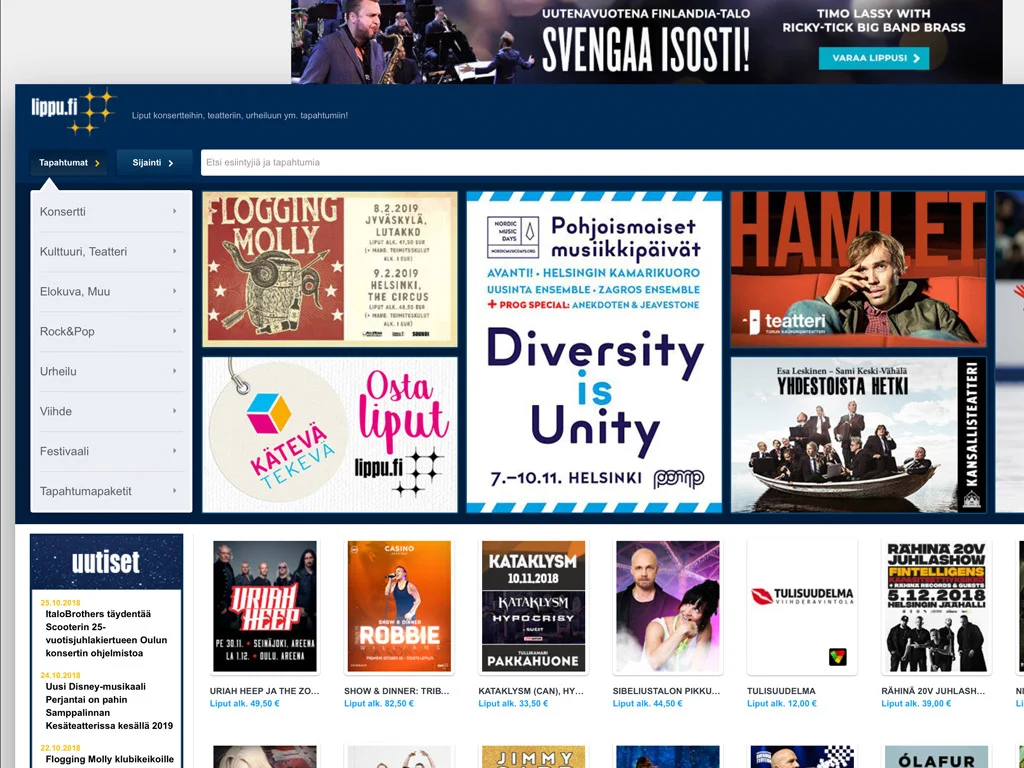Image resolution: width=1024 pixels, height=768 pixels.
Task: Click Liput alk. 49,50 € price
Action: click(244, 704)
